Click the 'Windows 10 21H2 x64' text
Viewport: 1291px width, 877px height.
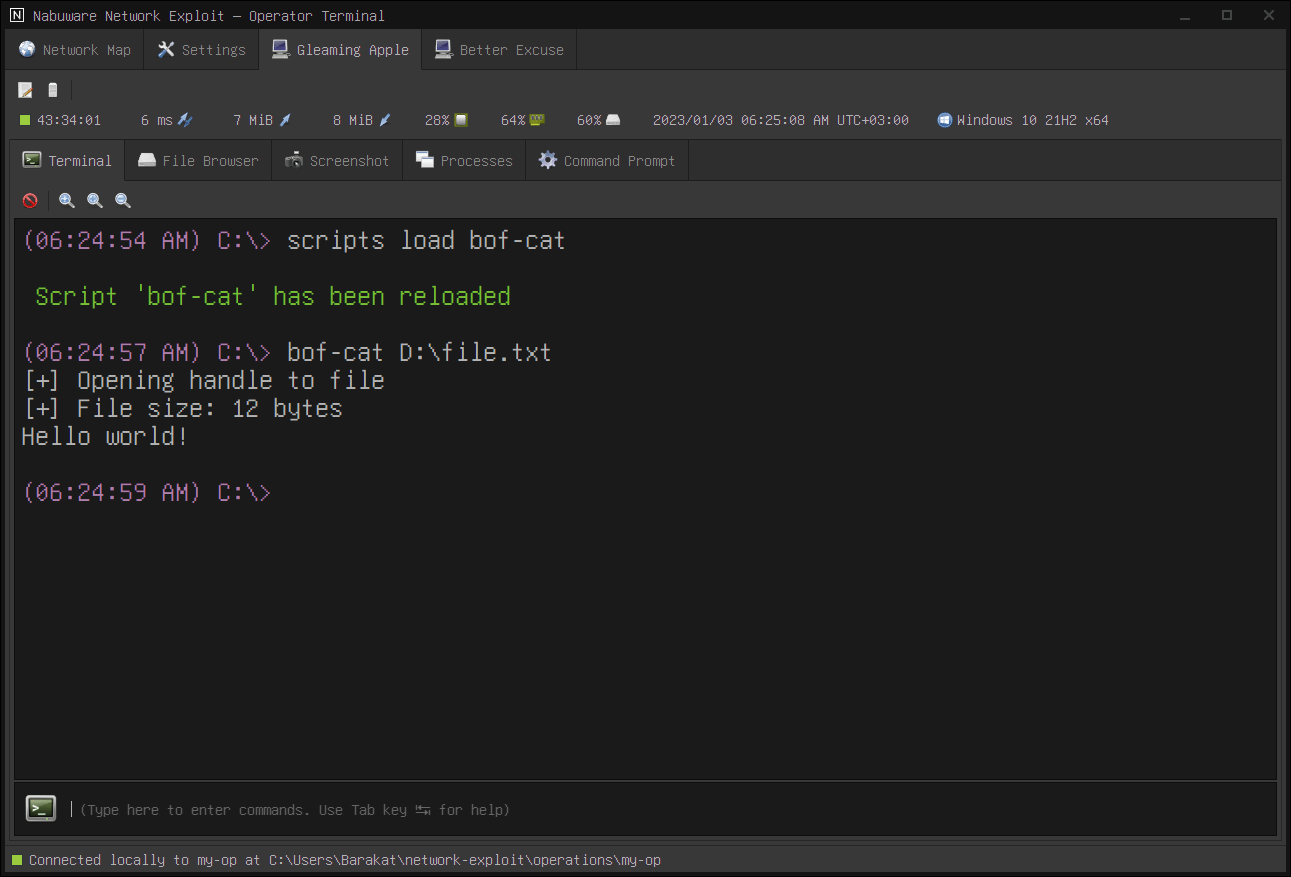tap(1033, 120)
